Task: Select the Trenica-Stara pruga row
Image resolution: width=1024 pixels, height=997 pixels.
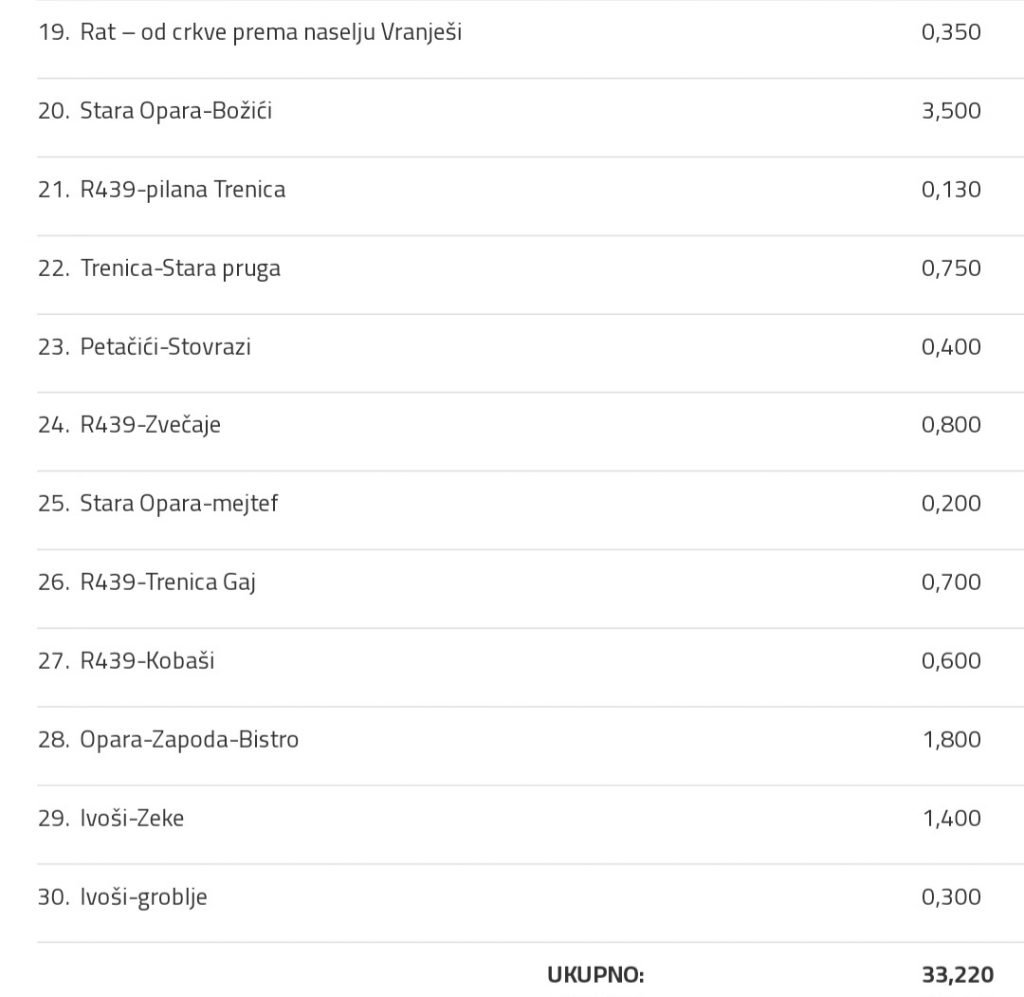Action: pyautogui.click(x=180, y=268)
